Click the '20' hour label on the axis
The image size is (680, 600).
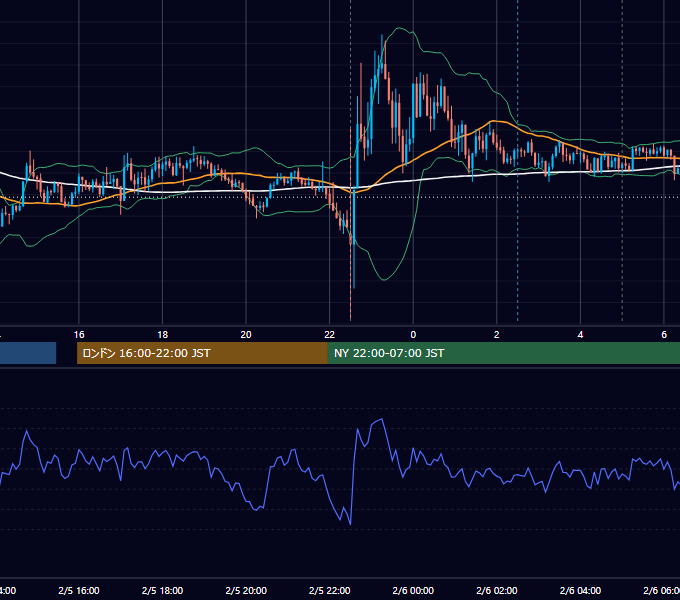pyautogui.click(x=246, y=335)
